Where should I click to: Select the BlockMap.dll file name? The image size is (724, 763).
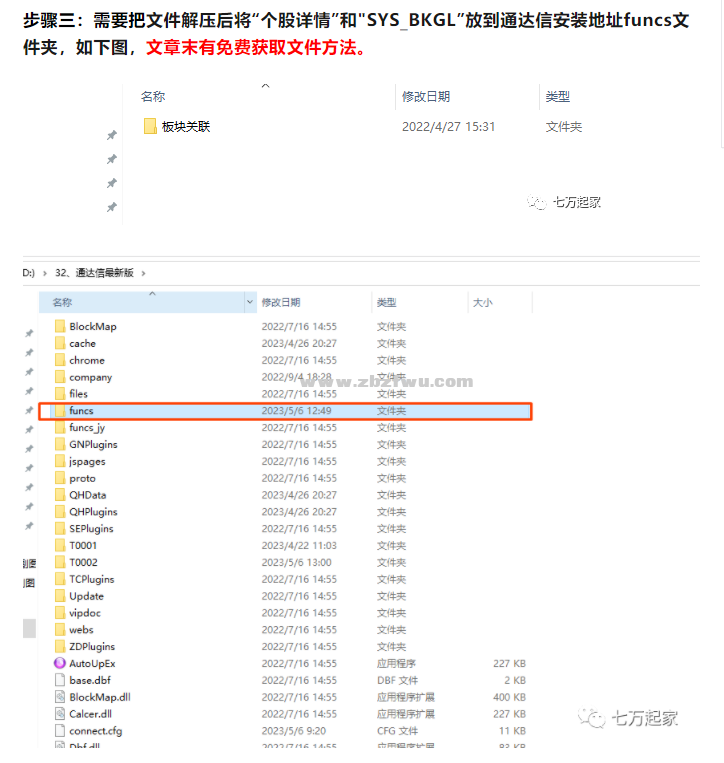tap(100, 697)
